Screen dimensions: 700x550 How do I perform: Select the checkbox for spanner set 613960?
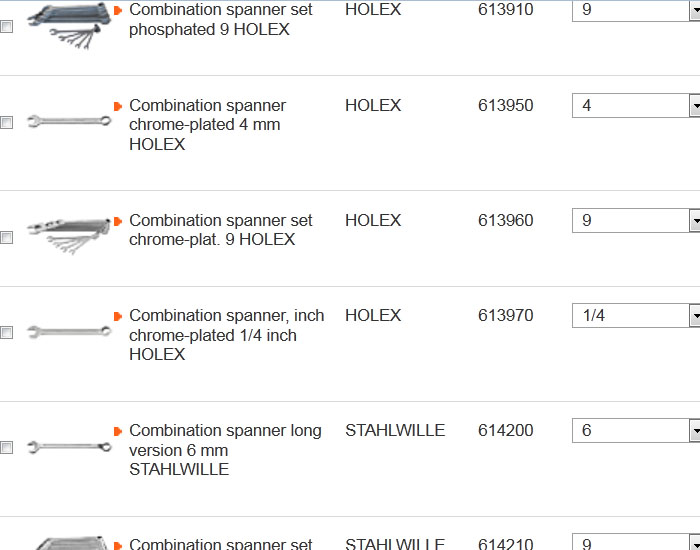click(7, 238)
